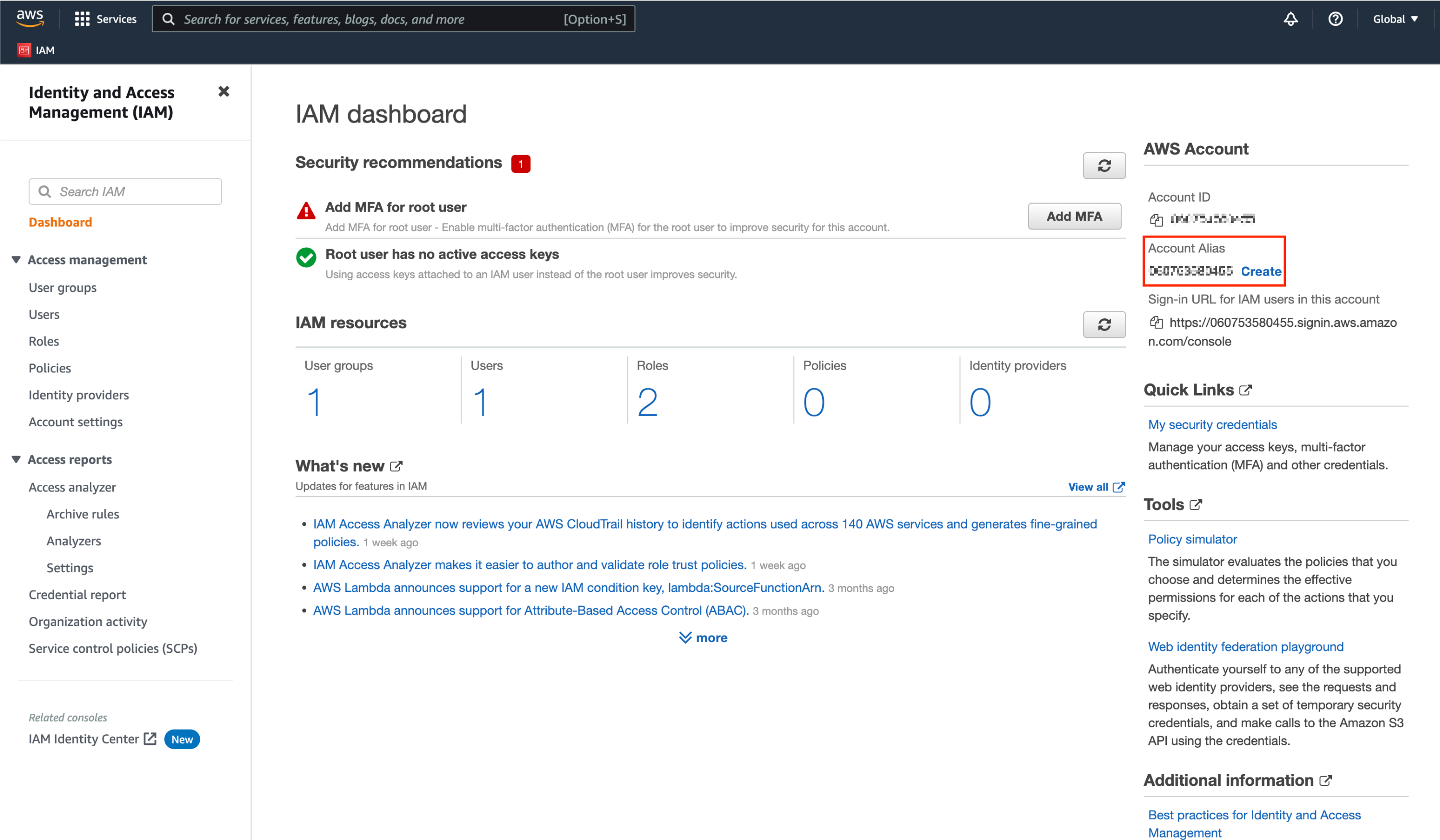
Task: Open the Policies count 0
Action: pos(814,402)
